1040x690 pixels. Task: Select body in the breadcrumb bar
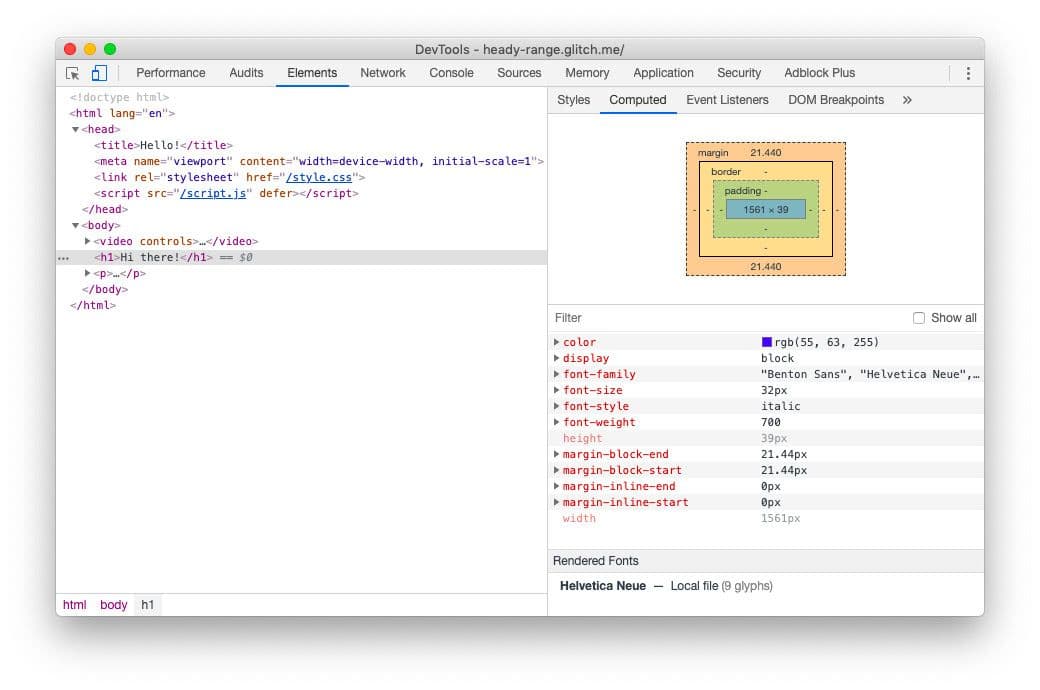(113, 604)
